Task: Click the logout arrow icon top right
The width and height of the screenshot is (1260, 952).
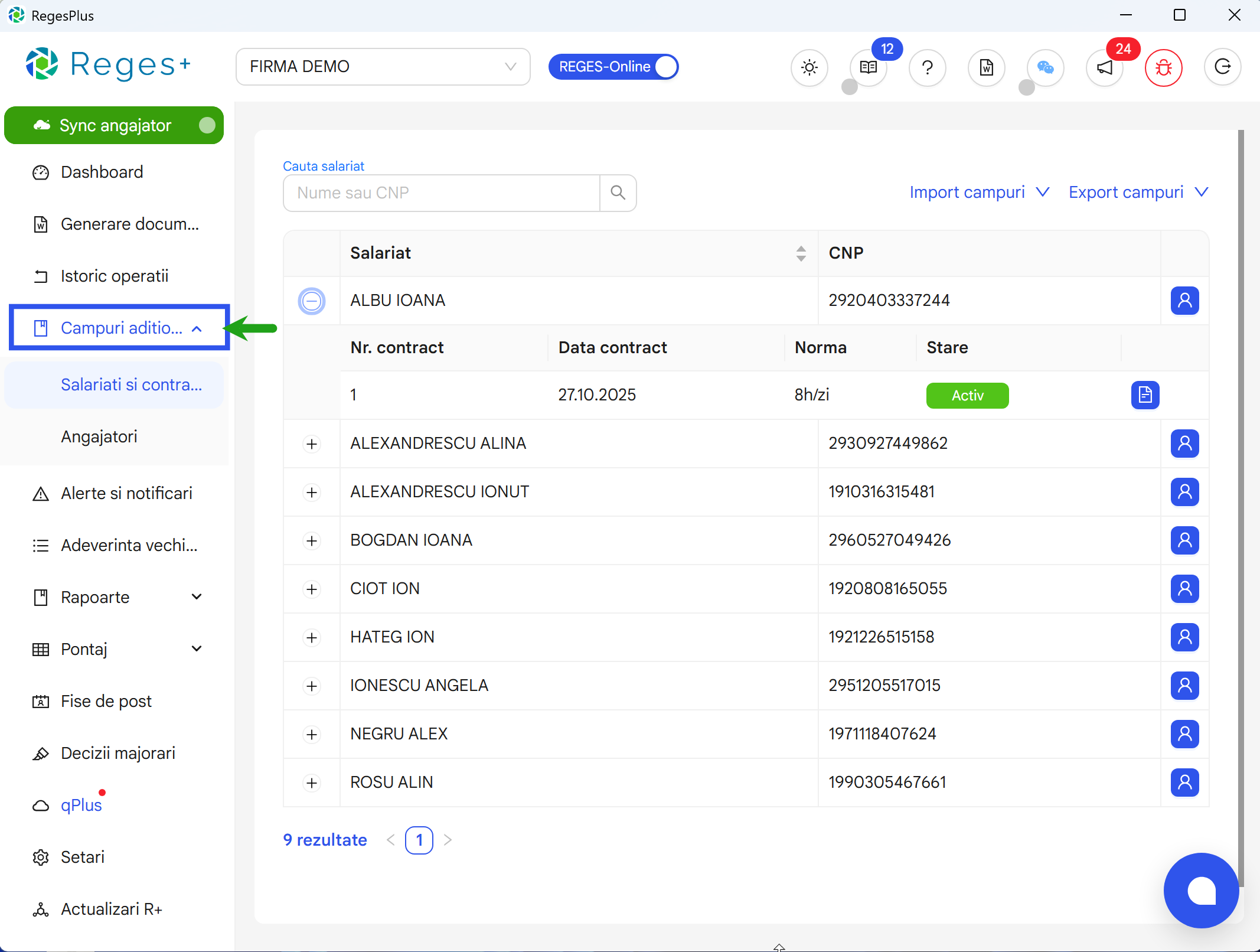Action: point(1223,67)
